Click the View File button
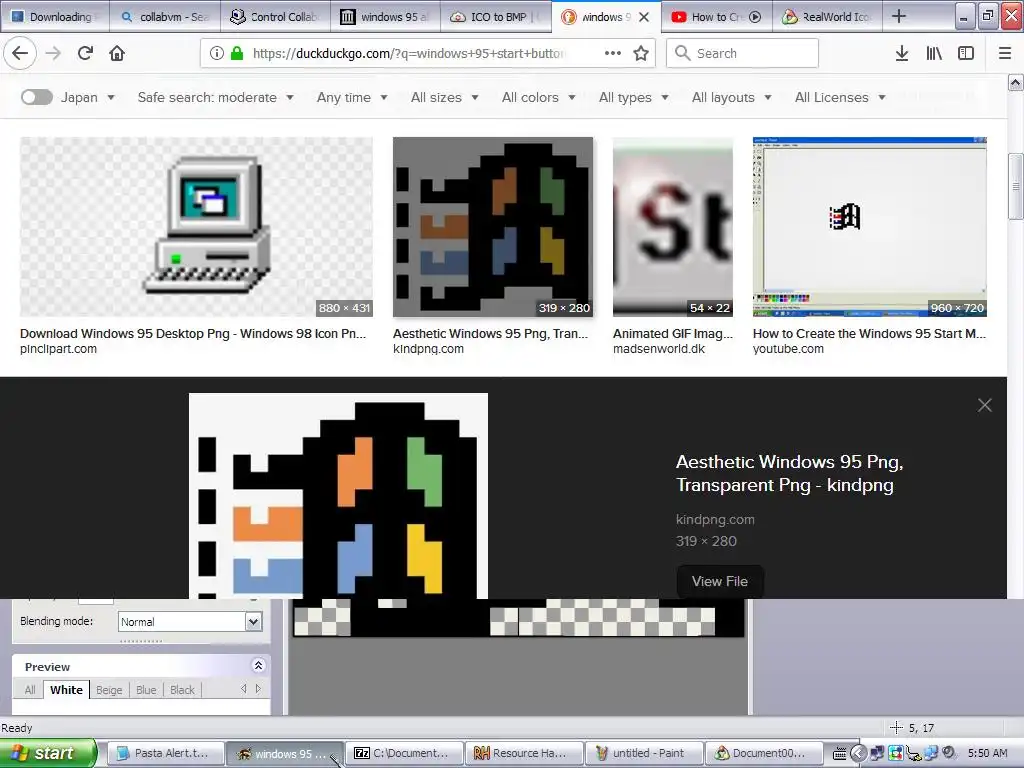 click(x=720, y=581)
